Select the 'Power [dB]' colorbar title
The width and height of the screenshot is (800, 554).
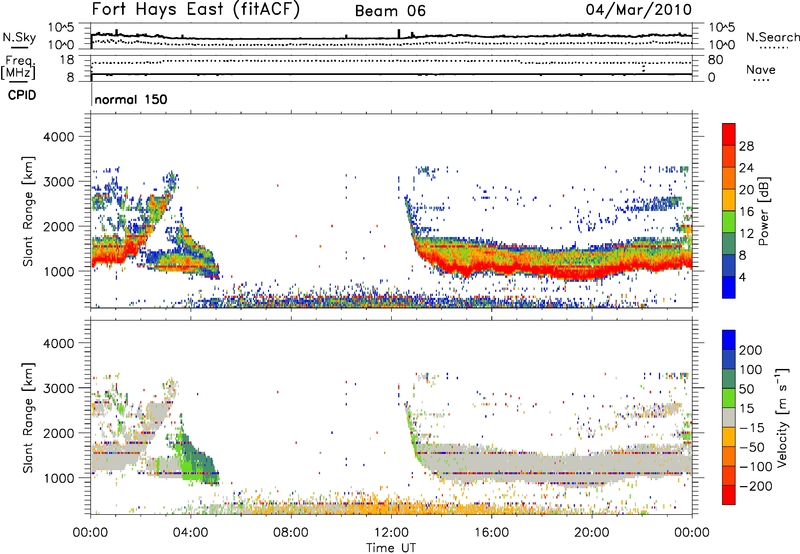[x=764, y=211]
